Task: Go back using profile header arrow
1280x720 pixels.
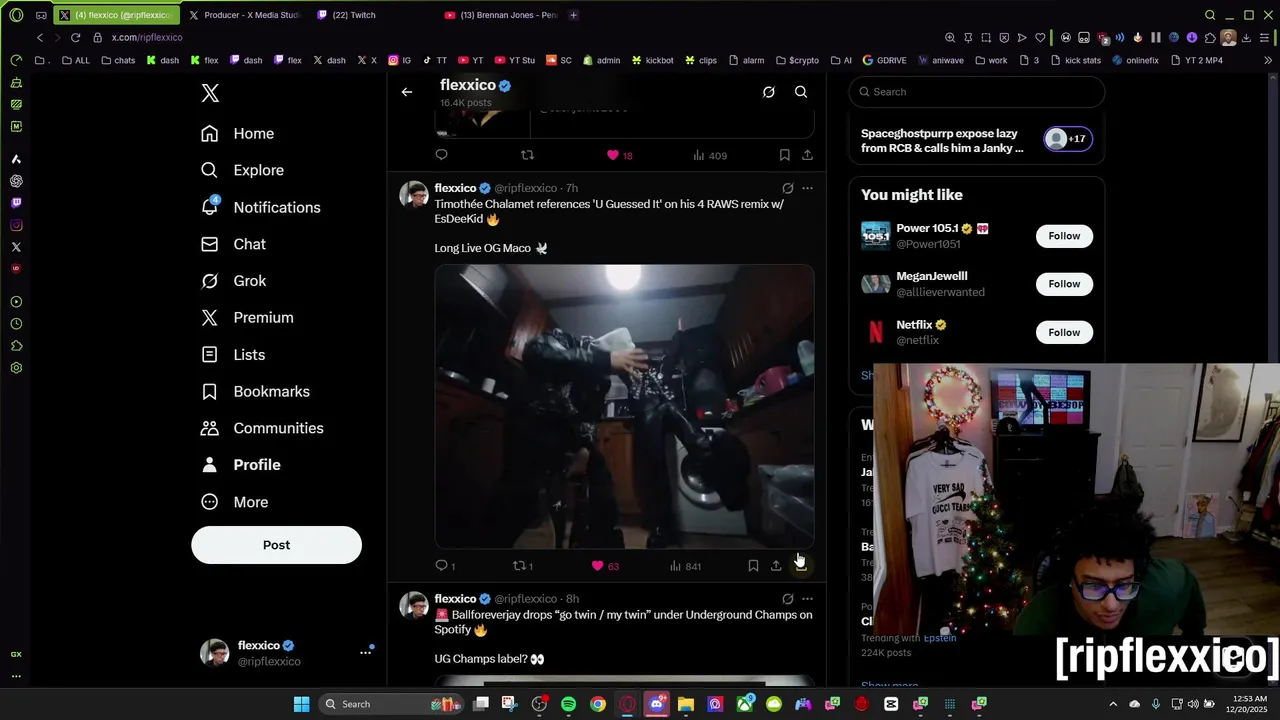Action: click(x=407, y=92)
